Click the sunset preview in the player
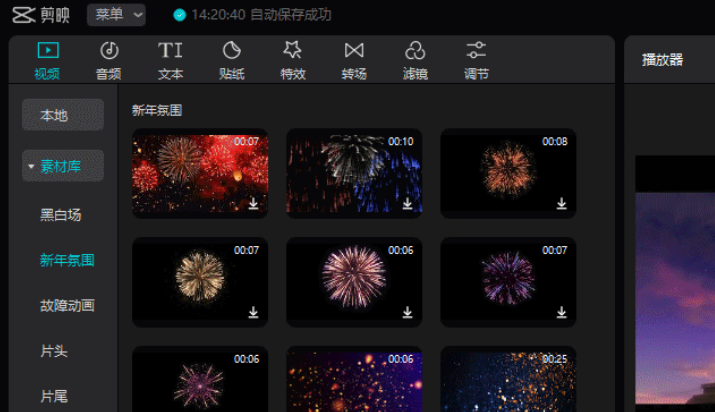The image size is (715, 412). pyautogui.click(x=675, y=299)
